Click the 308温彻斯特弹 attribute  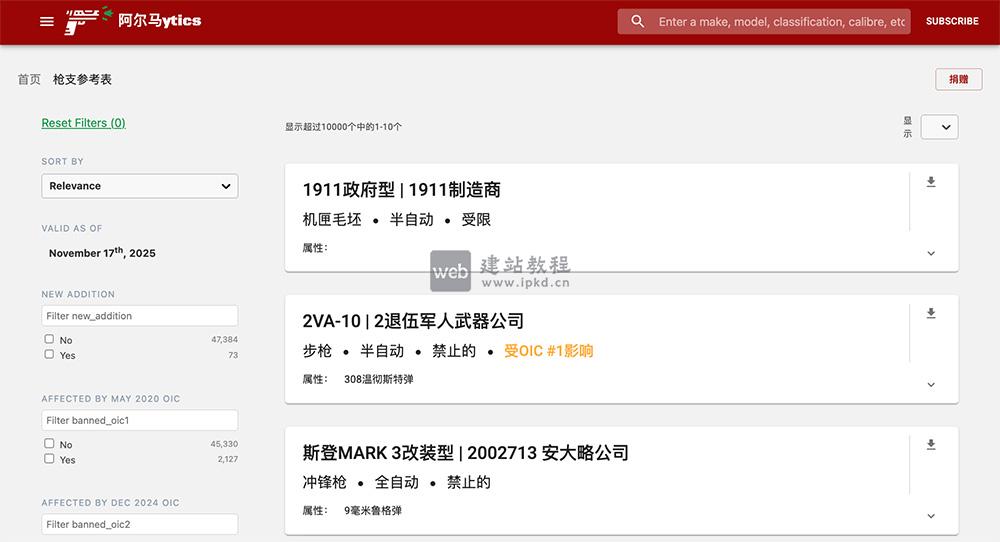(x=379, y=379)
